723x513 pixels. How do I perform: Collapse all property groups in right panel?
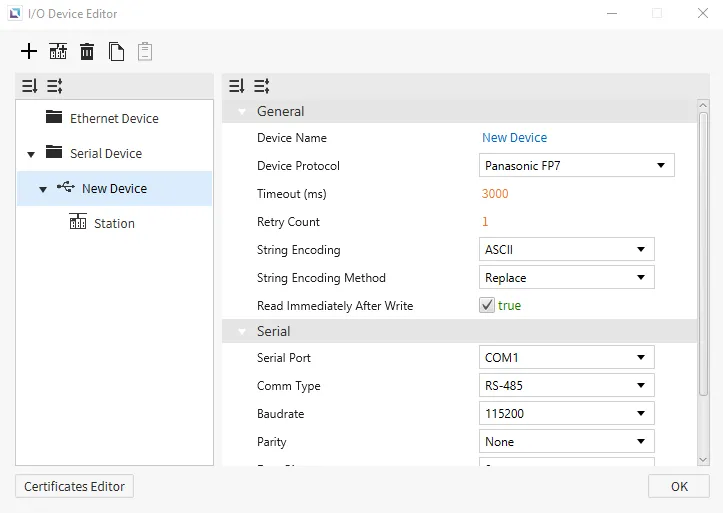261,86
